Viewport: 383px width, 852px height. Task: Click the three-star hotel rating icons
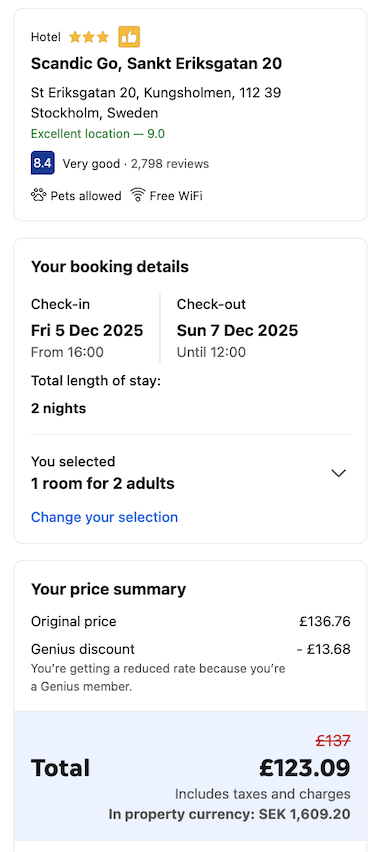click(x=89, y=37)
